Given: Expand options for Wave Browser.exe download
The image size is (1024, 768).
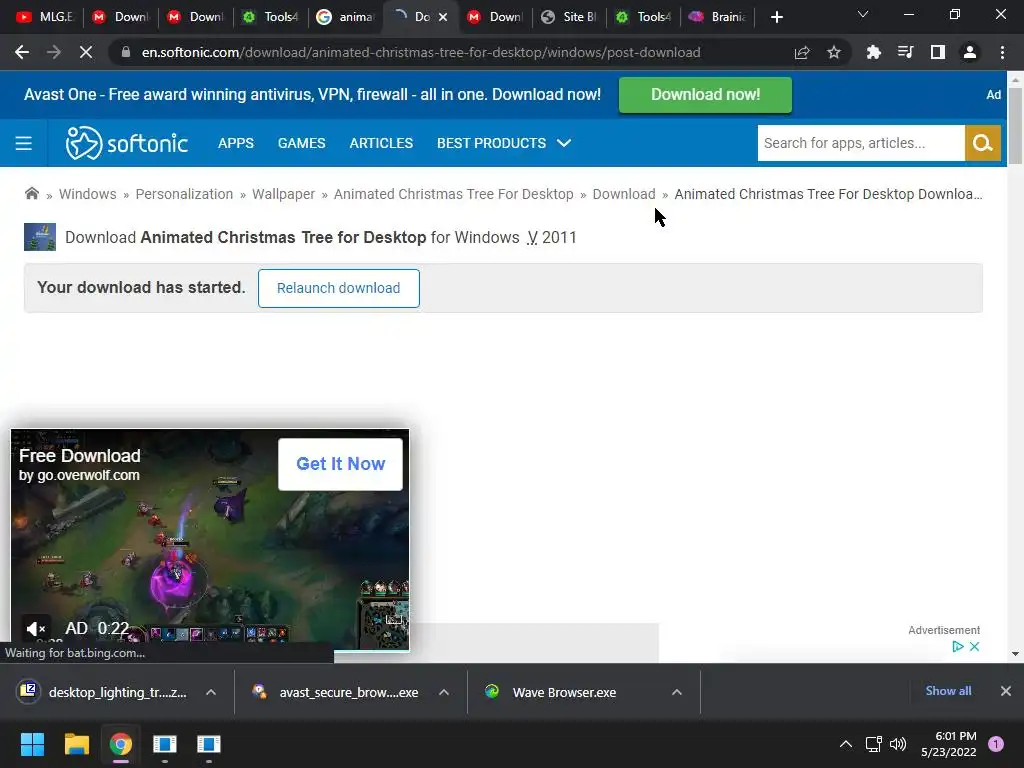Looking at the screenshot, I should coord(677,692).
